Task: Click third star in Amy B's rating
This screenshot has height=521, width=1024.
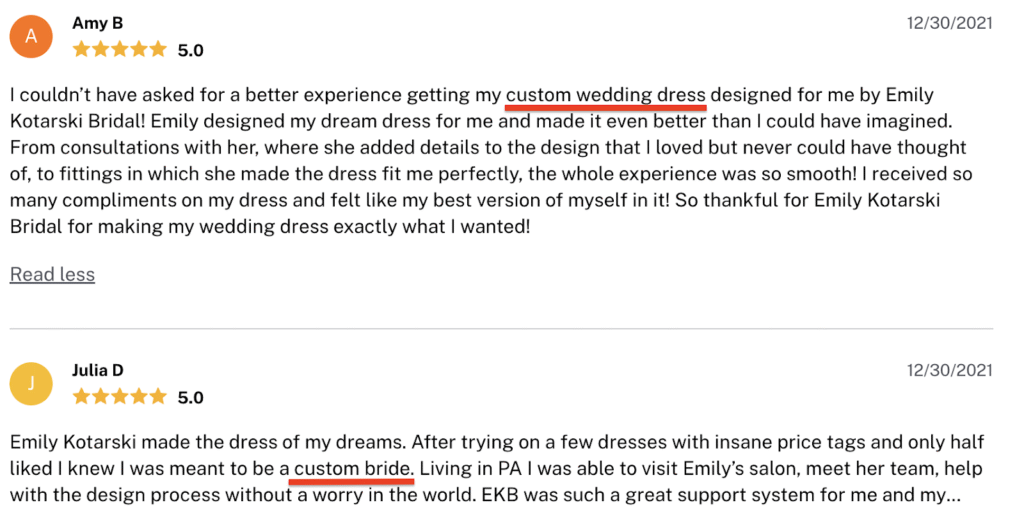Action: (120, 50)
